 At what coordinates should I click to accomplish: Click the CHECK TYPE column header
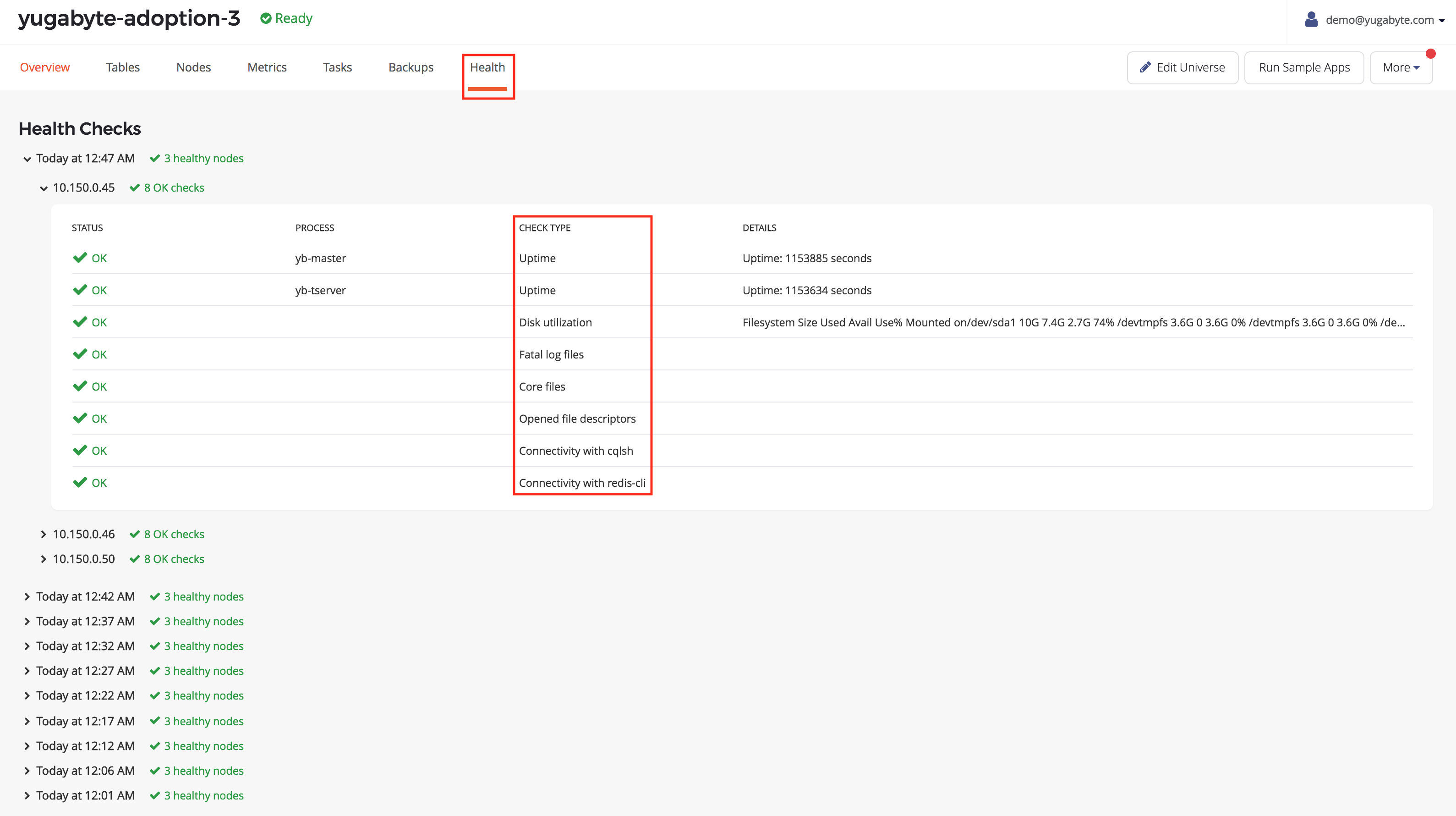(544, 228)
